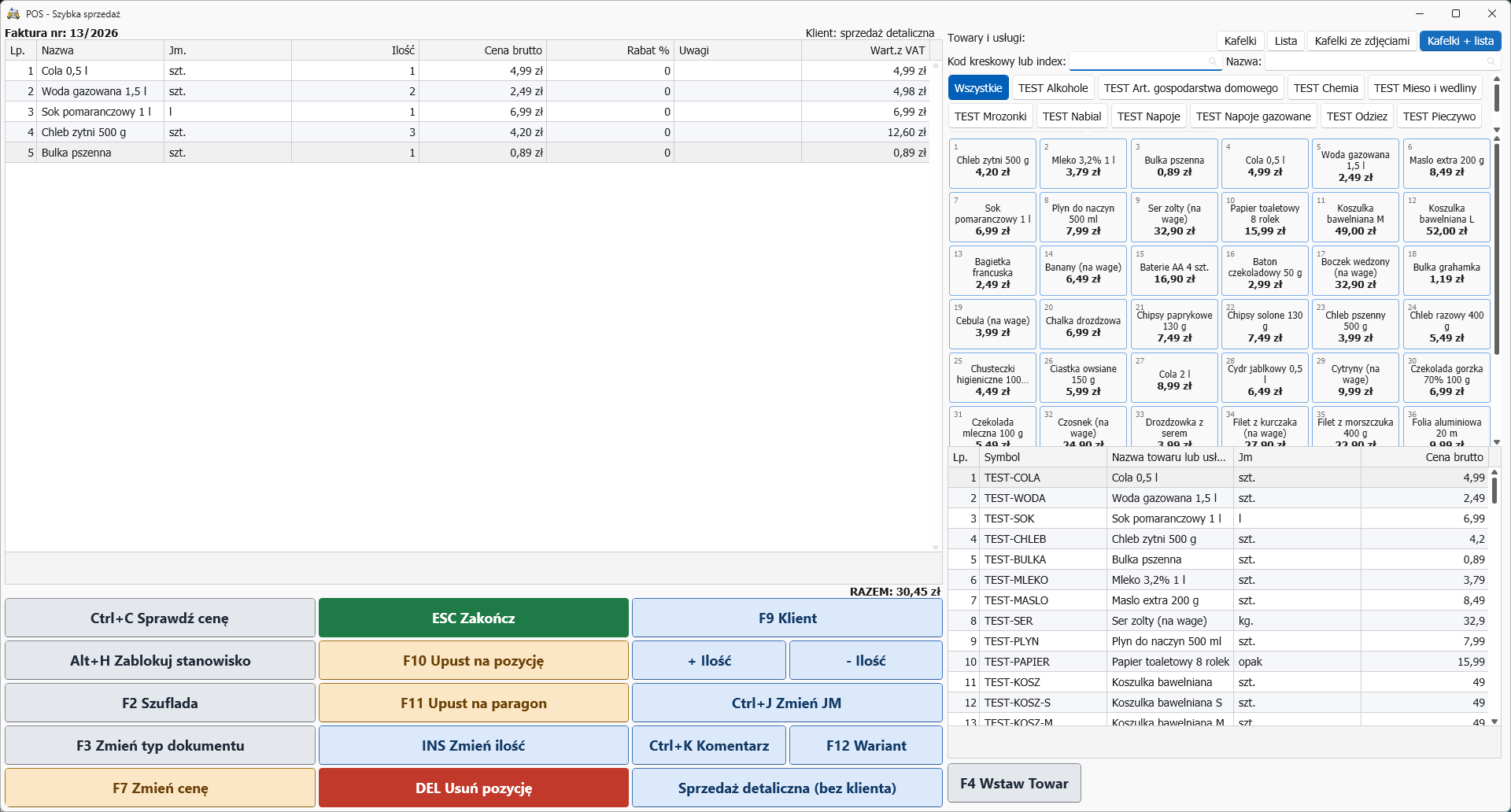Click F4 Wstaw Towar button
Viewport: 1511px width, 812px height.
point(1014,784)
